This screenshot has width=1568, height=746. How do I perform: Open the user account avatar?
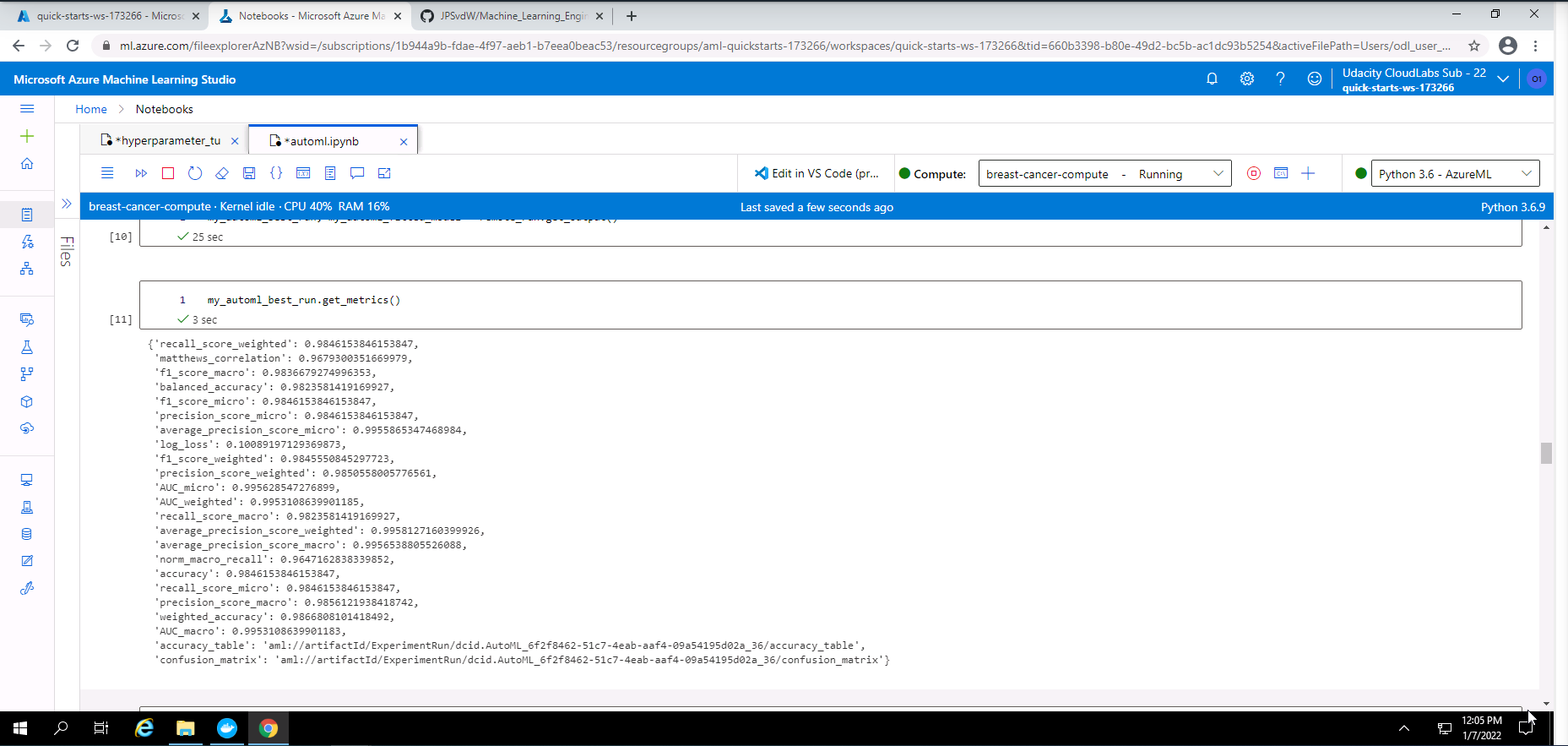tap(1537, 79)
